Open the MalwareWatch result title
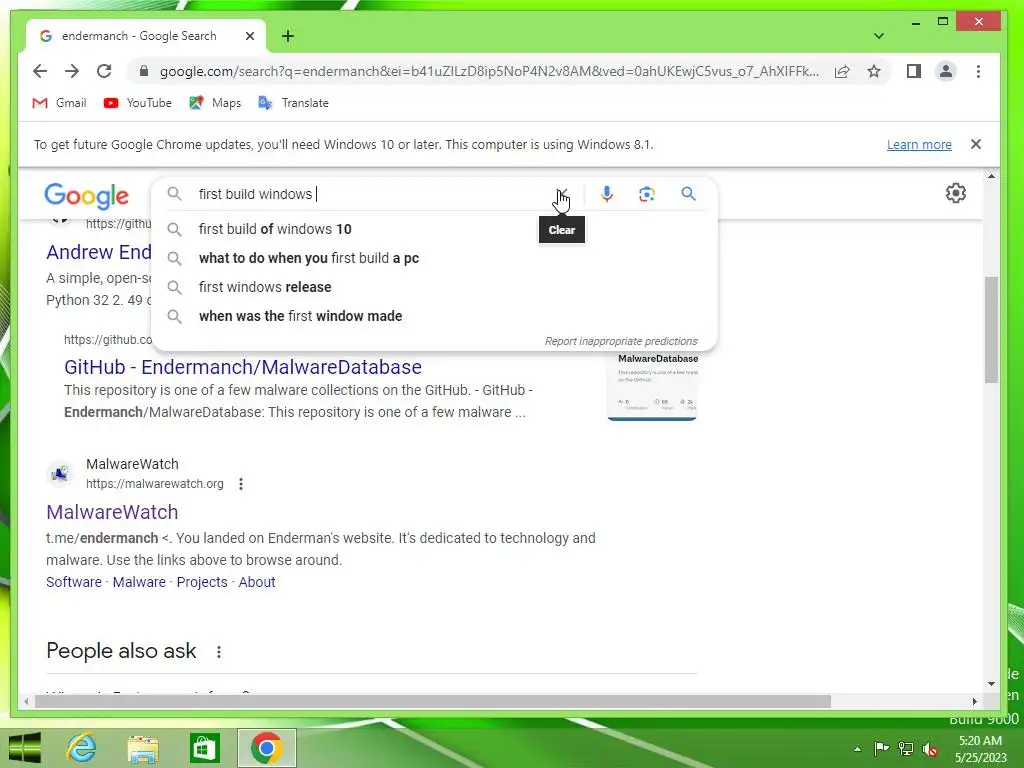The width and height of the screenshot is (1024, 768). point(112,512)
